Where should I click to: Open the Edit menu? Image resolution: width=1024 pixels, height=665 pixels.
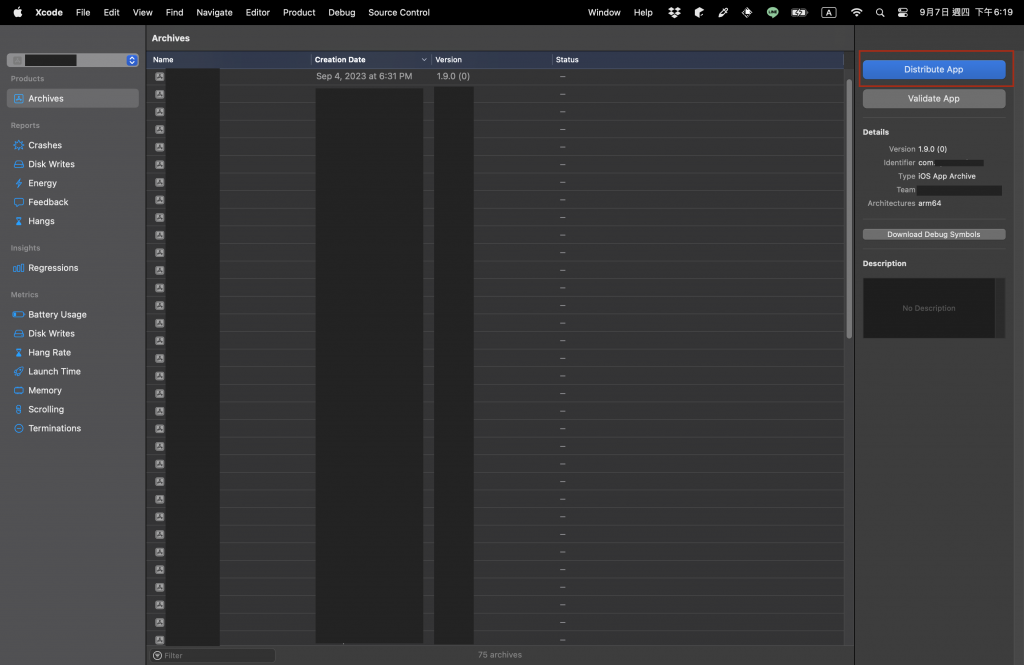pyautogui.click(x=112, y=12)
